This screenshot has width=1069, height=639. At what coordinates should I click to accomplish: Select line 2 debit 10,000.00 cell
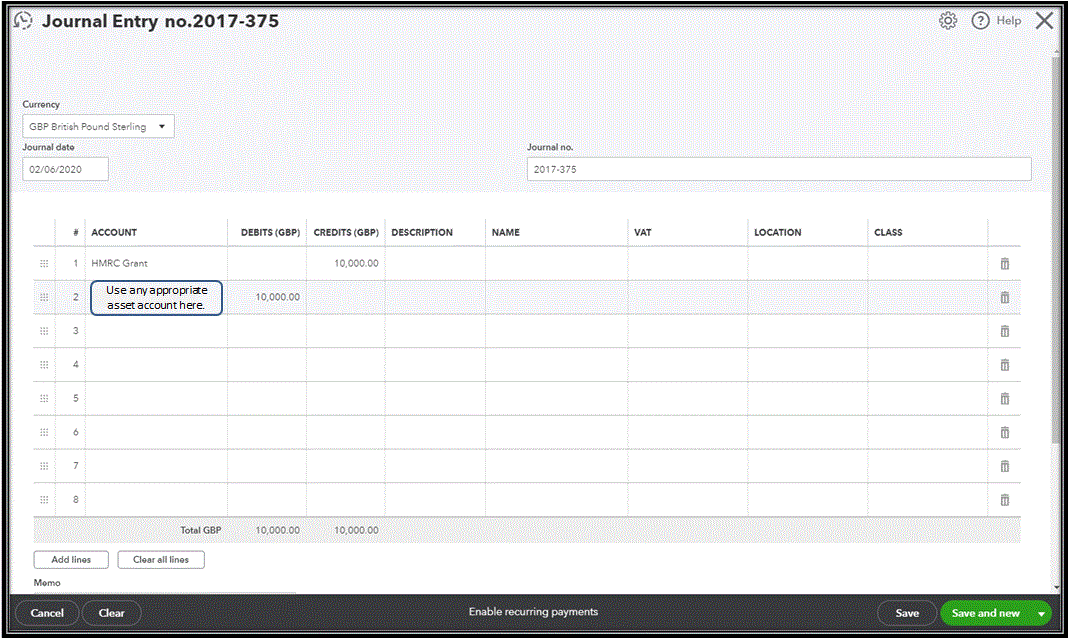[x=267, y=297]
